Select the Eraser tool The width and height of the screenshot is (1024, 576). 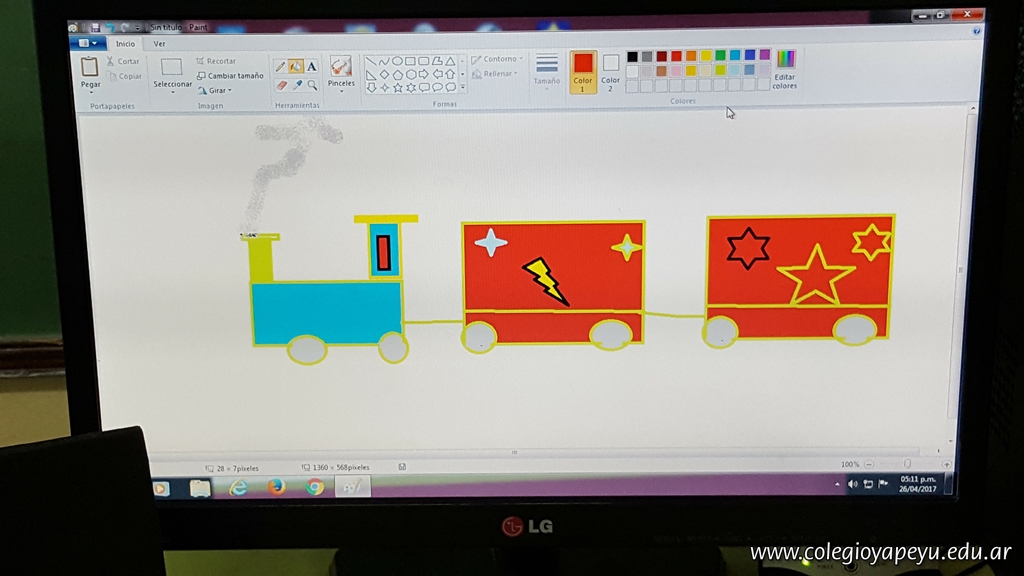coord(281,85)
